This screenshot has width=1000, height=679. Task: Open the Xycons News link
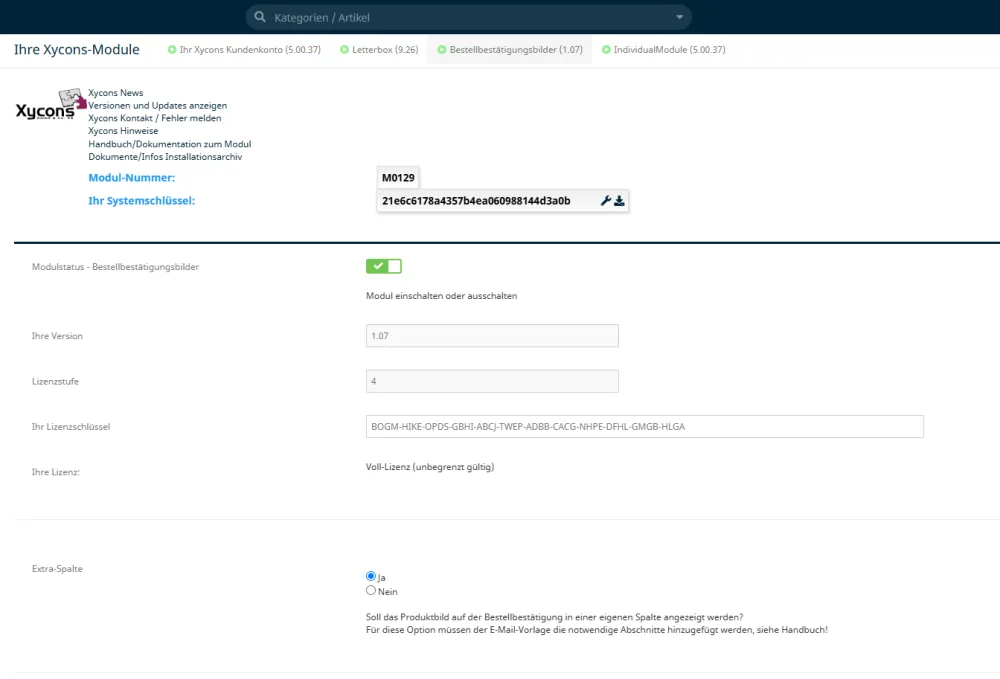[x=115, y=92]
